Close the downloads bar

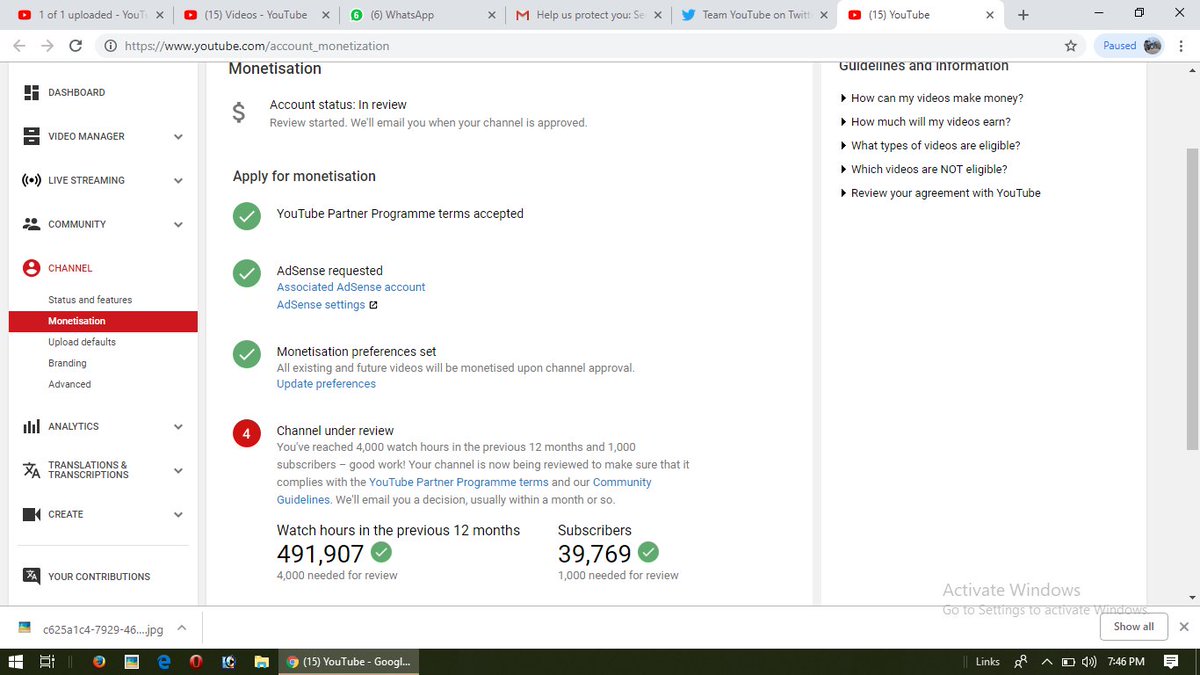(x=1184, y=627)
